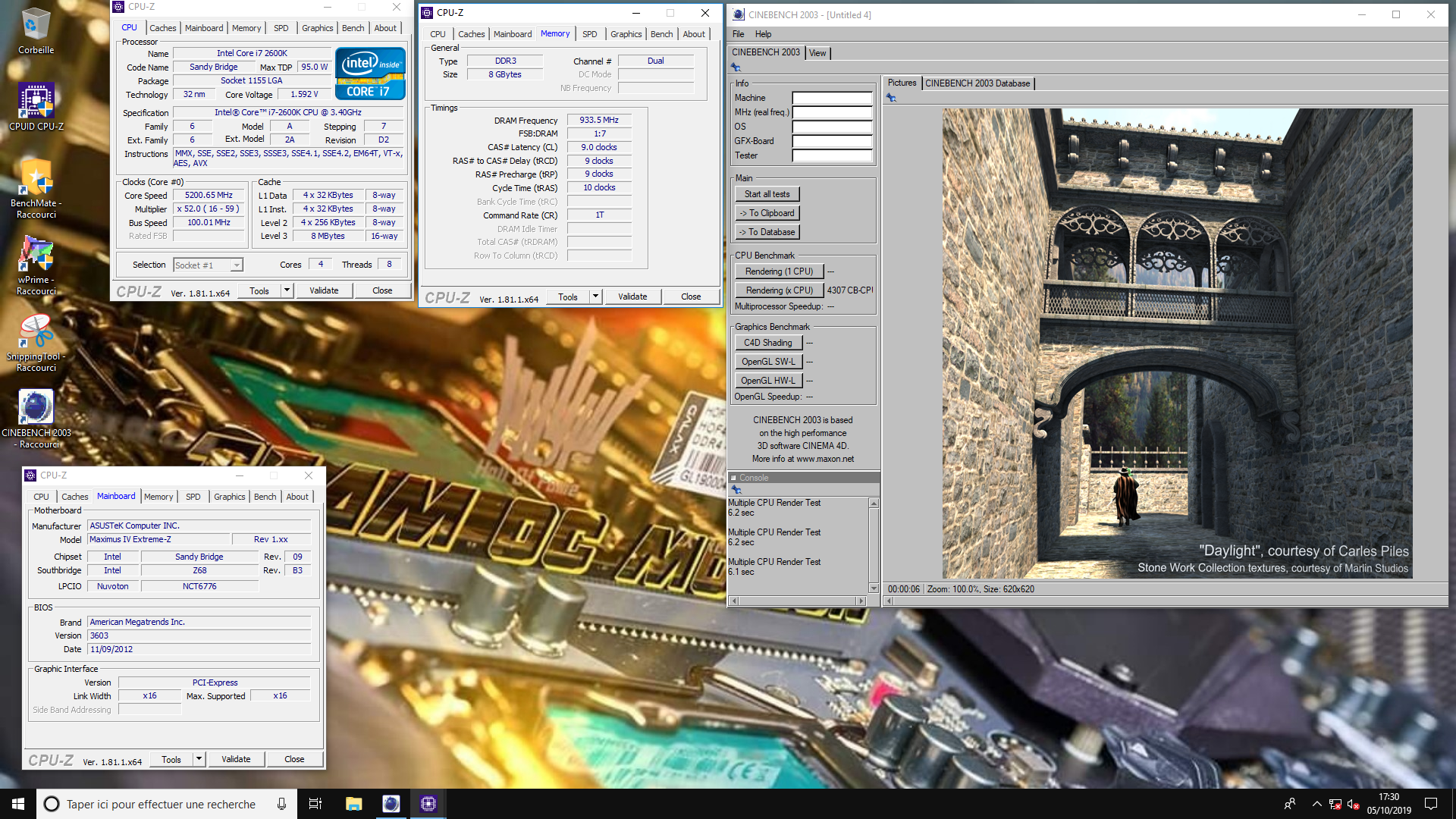Click Cinebench title bar app icon

[739, 14]
